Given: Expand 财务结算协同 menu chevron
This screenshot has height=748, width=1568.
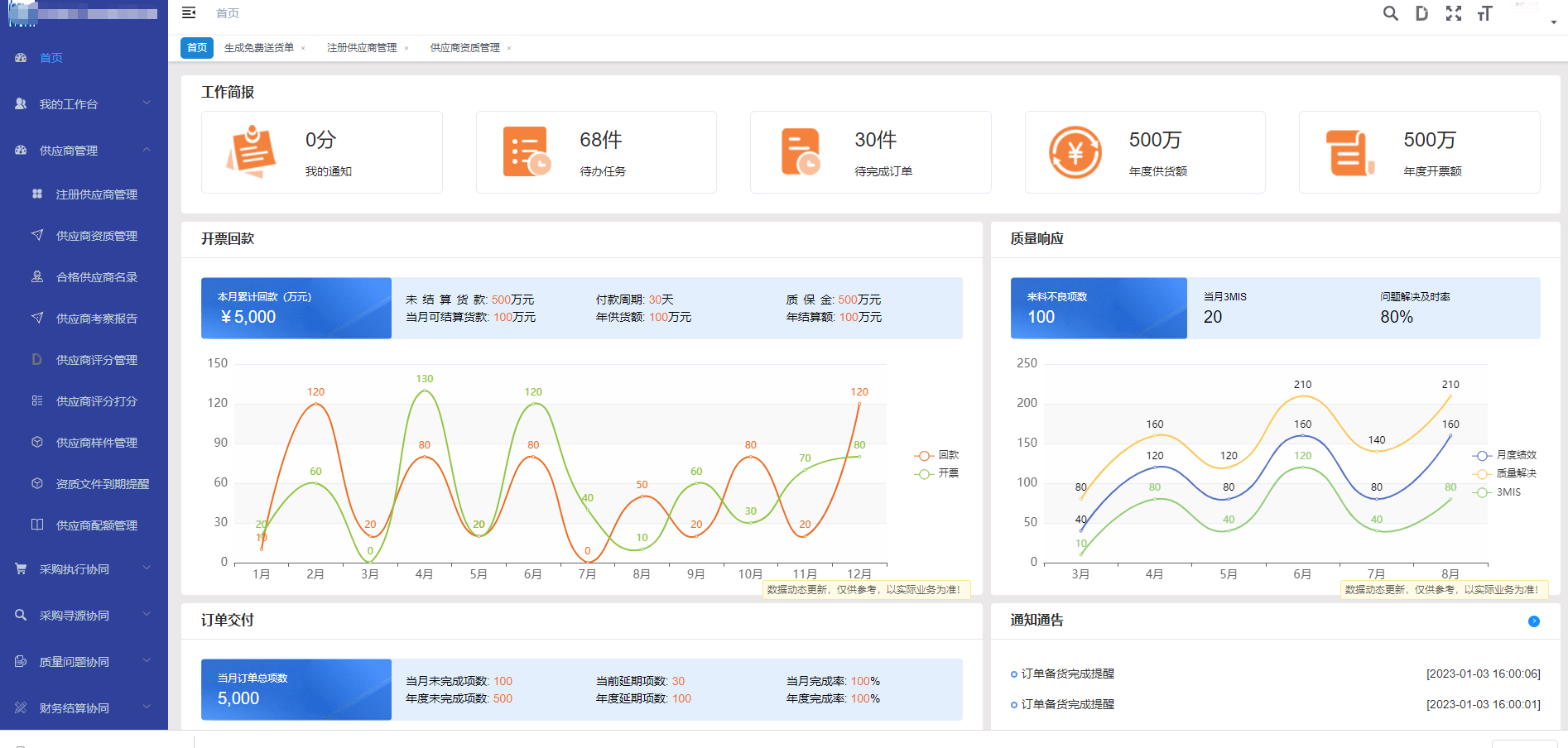Looking at the screenshot, I should tap(147, 707).
